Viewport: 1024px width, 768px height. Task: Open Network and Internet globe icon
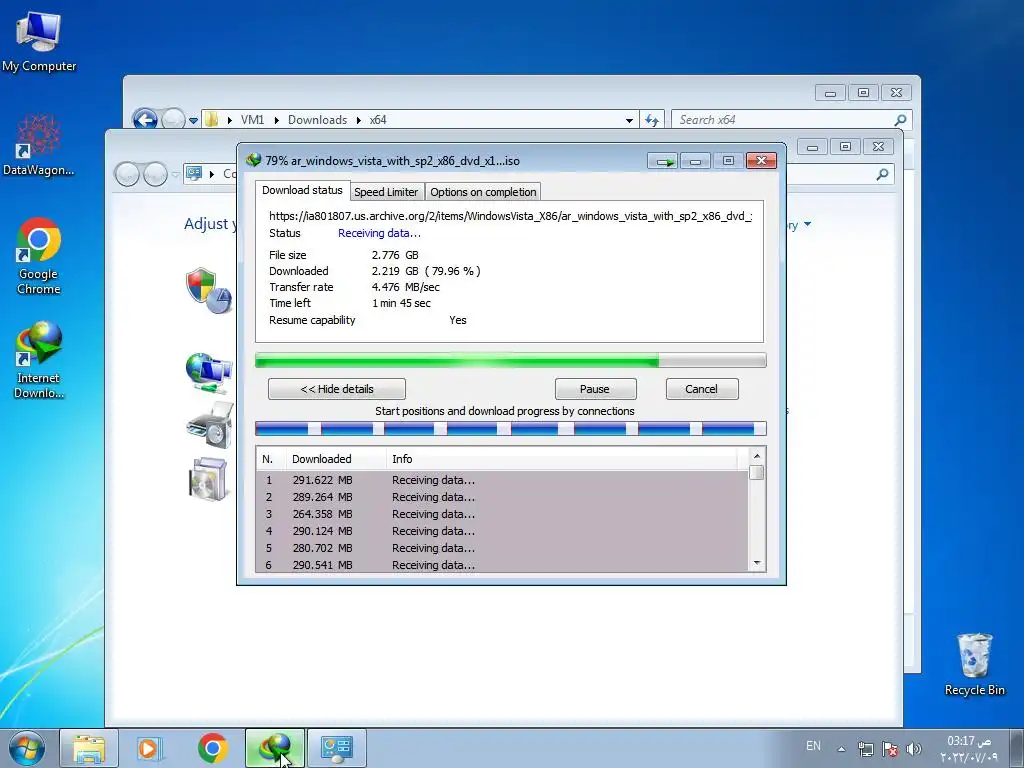pos(209,373)
